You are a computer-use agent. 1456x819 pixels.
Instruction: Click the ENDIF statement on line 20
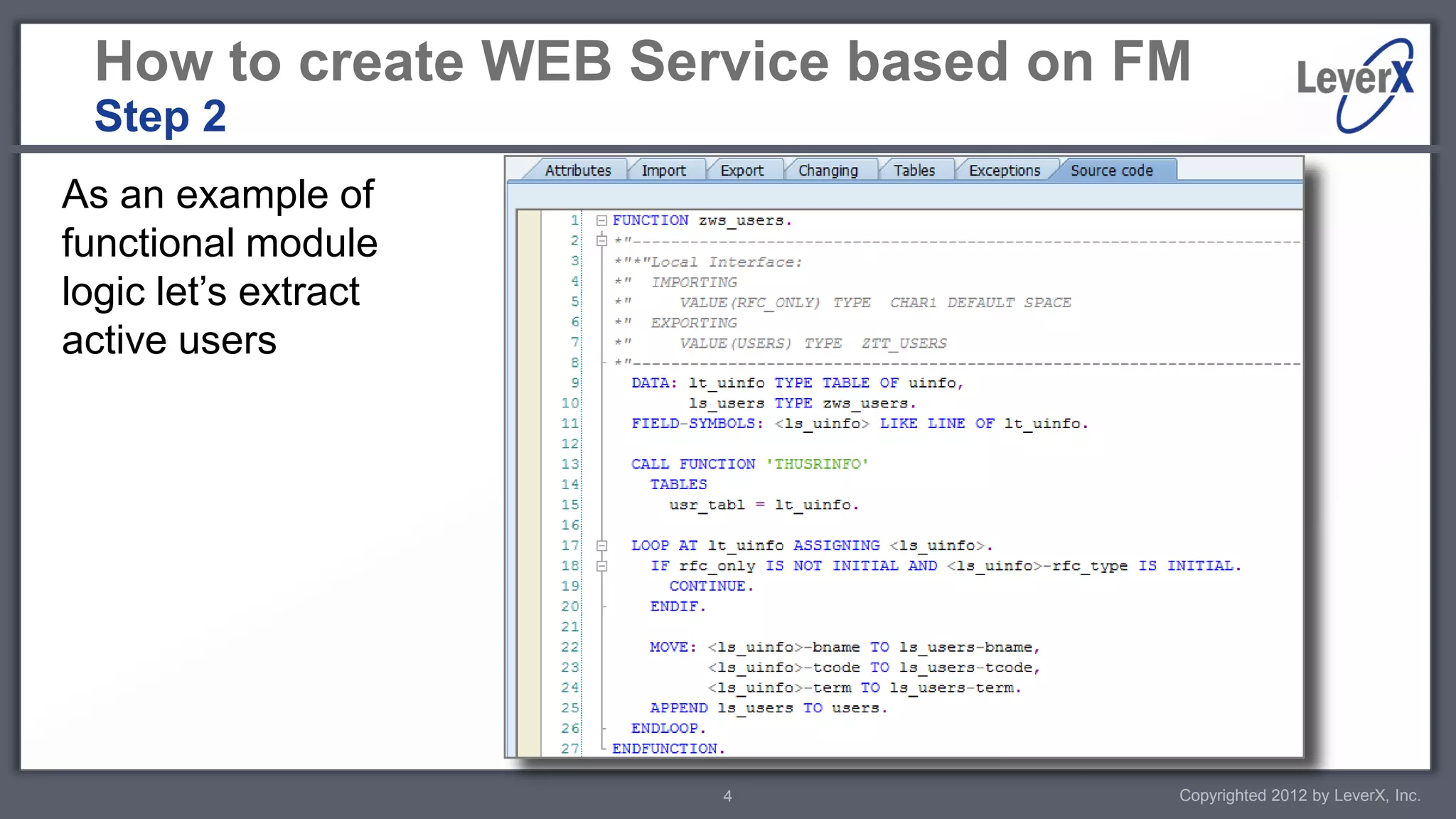(x=678, y=606)
